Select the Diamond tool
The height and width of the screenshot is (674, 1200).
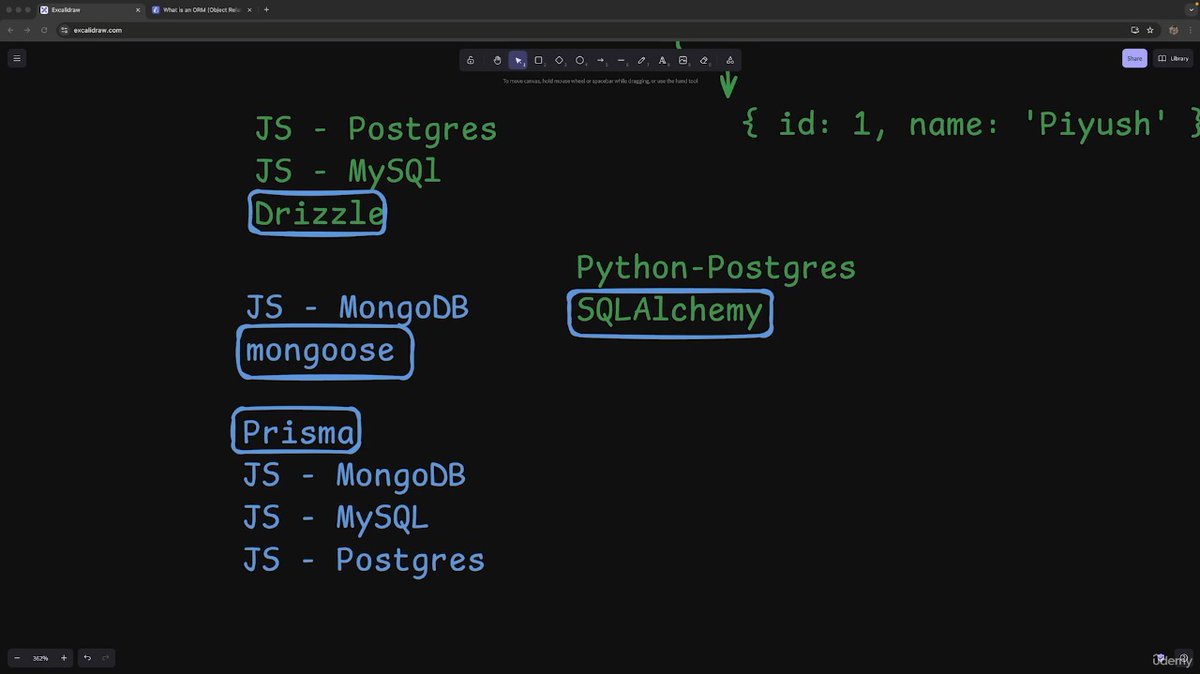(559, 60)
